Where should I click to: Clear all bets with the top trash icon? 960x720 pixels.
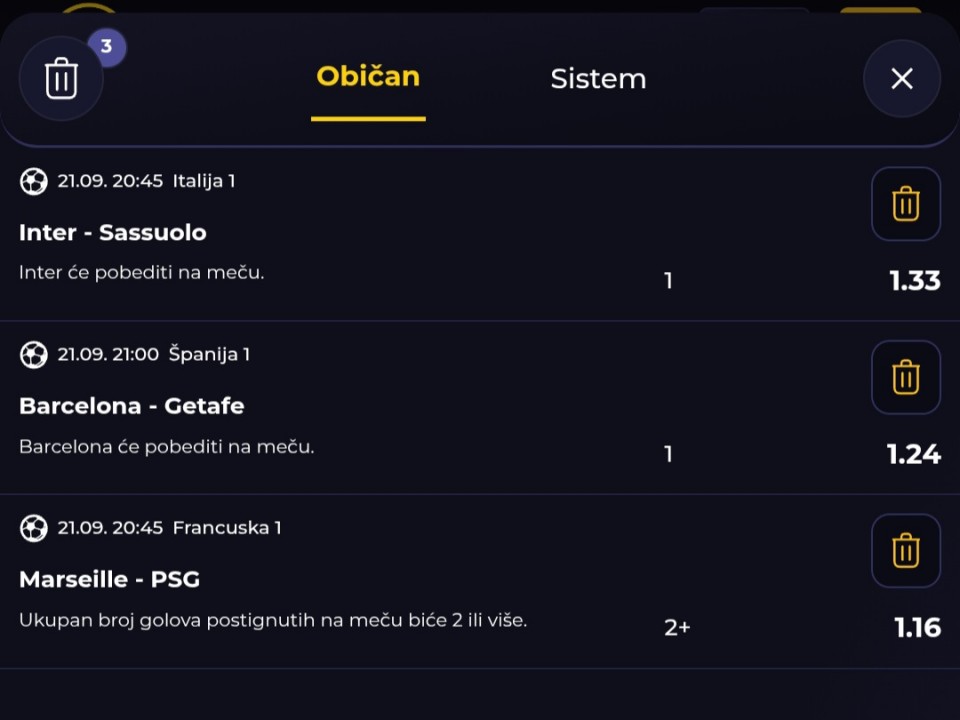tap(61, 78)
